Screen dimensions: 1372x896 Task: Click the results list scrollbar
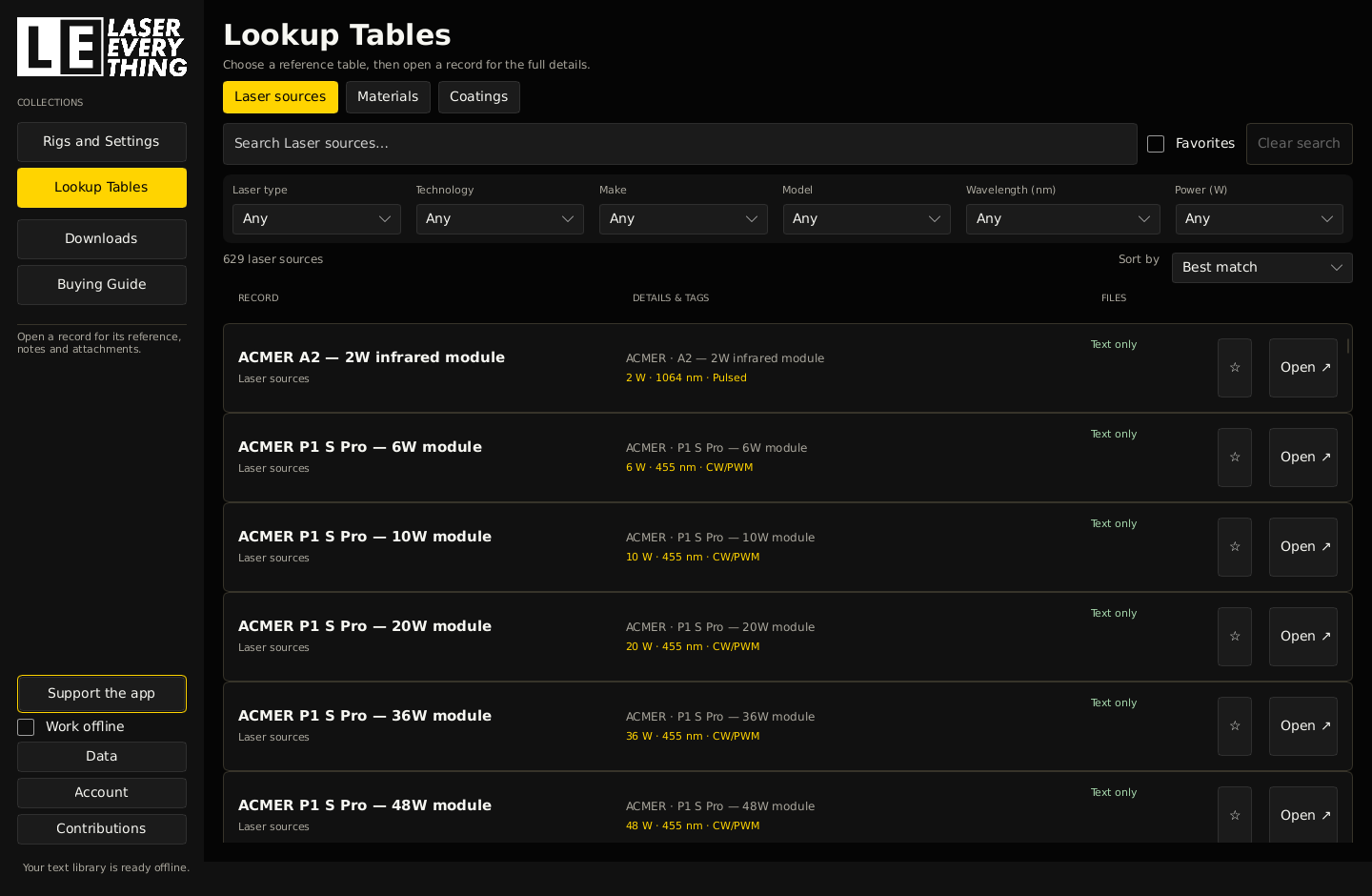click(x=1348, y=346)
